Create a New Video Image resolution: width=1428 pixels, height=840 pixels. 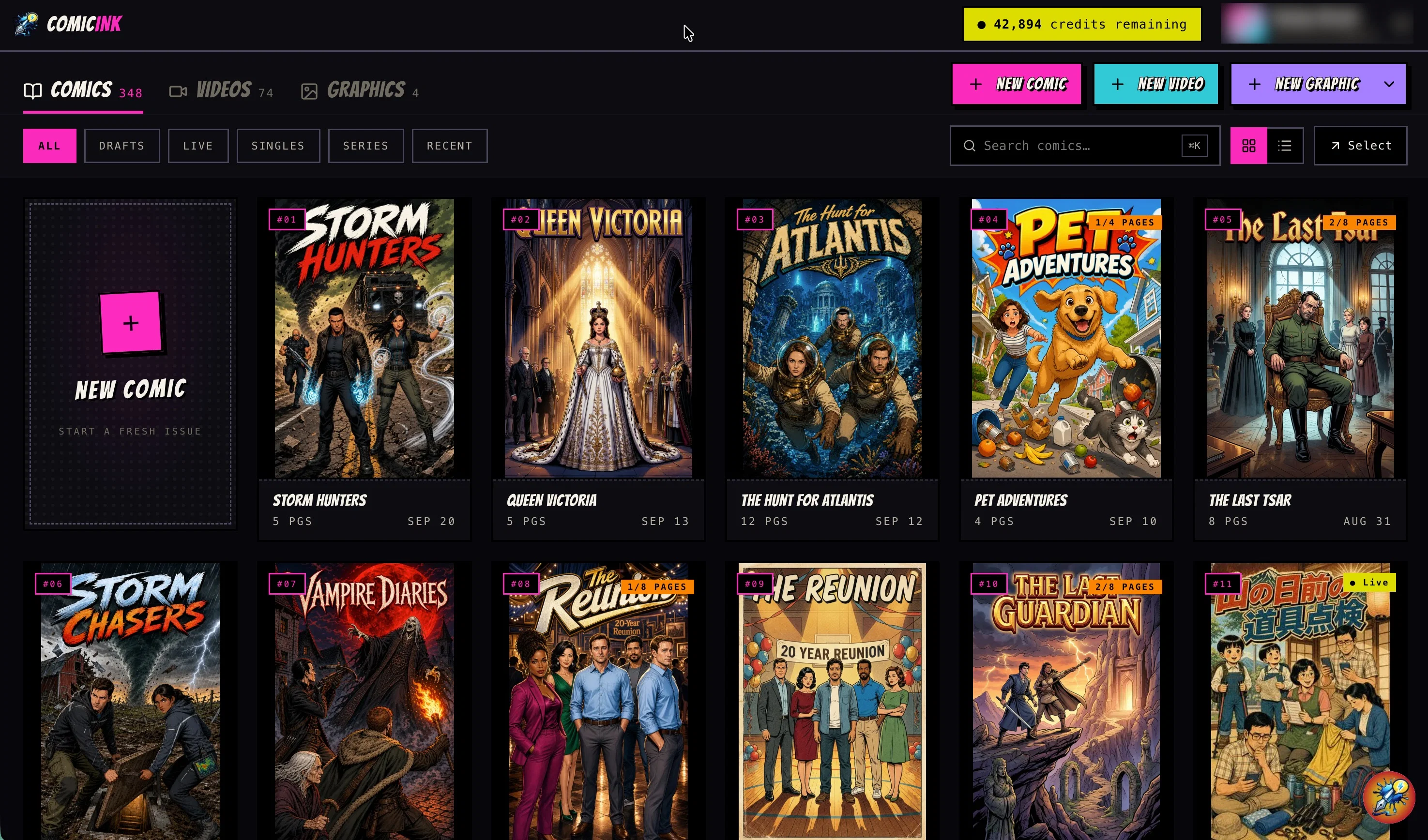click(x=1155, y=84)
